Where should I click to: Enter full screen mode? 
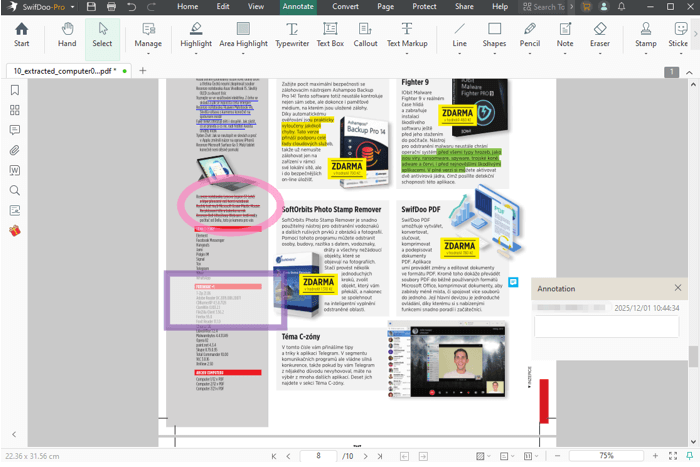pyautogui.click(x=673, y=456)
